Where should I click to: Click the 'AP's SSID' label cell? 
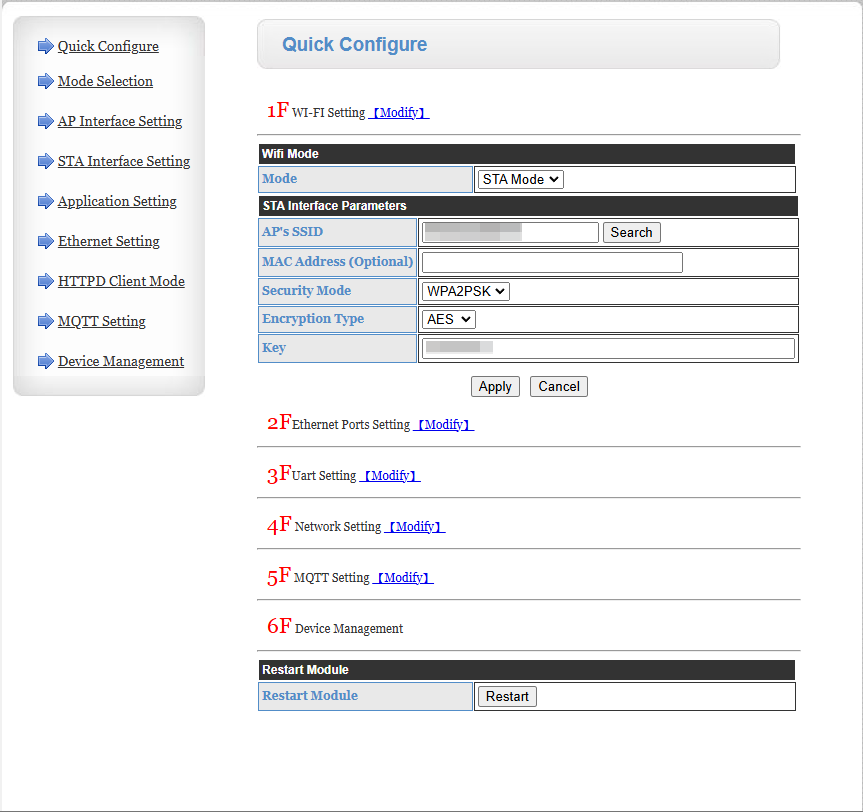[337, 232]
